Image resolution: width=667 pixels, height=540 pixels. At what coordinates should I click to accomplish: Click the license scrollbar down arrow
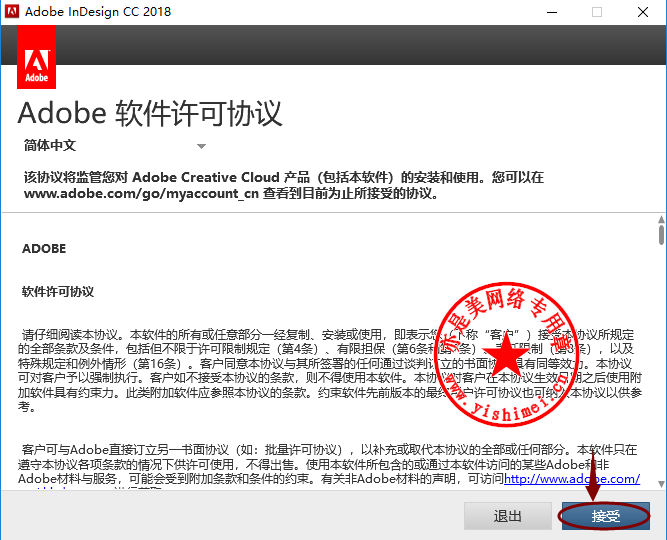(661, 484)
